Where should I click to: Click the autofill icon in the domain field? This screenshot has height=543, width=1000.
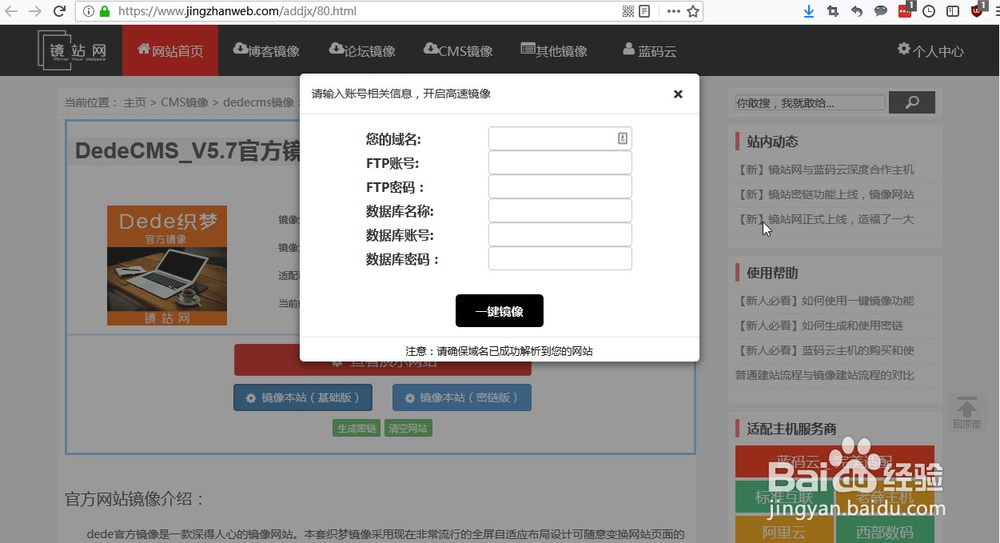click(x=622, y=138)
